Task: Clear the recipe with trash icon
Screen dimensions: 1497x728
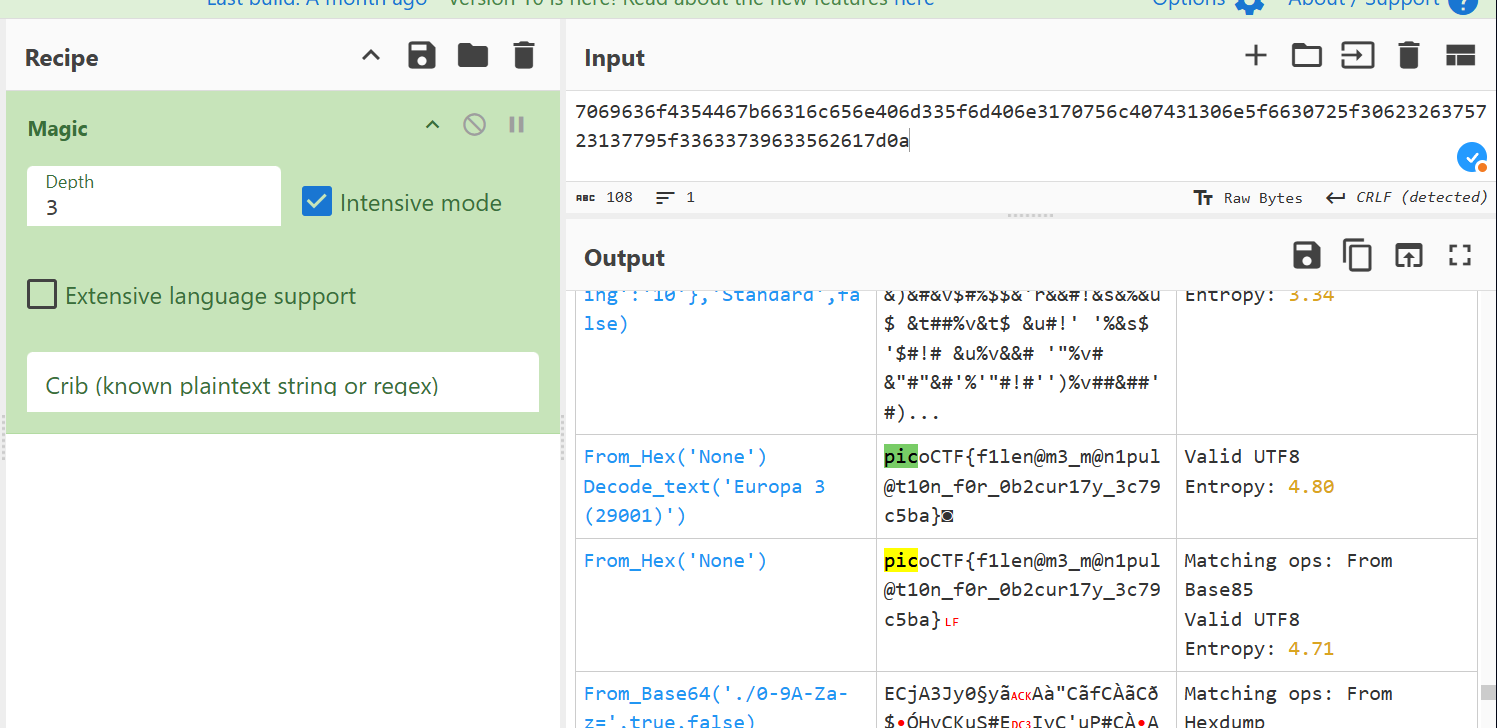Action: click(x=524, y=56)
